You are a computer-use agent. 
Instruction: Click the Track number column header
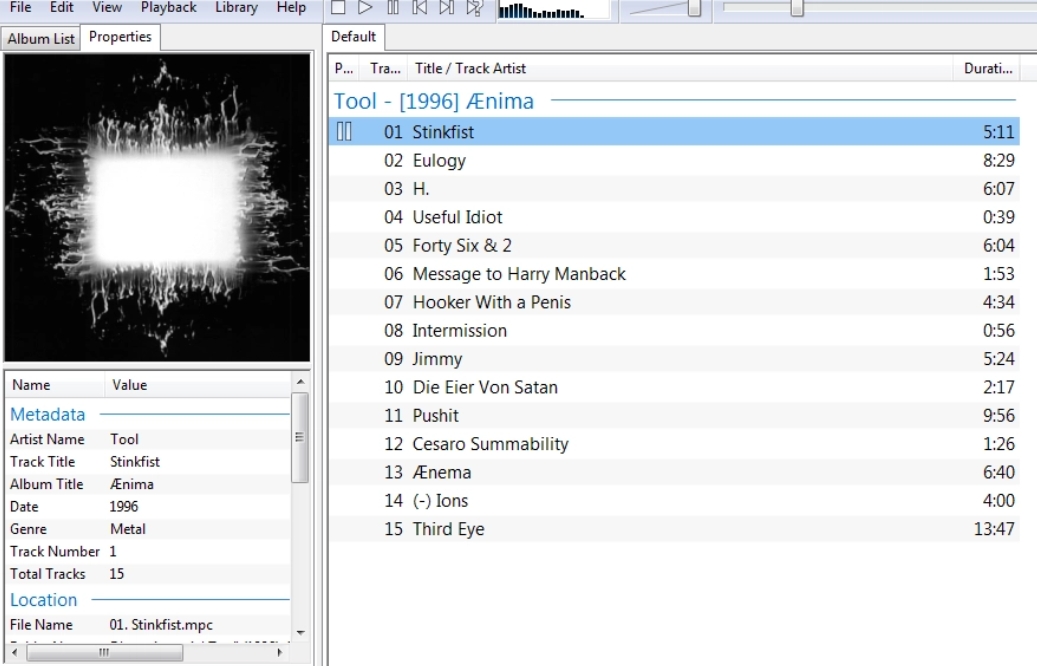[x=385, y=68]
